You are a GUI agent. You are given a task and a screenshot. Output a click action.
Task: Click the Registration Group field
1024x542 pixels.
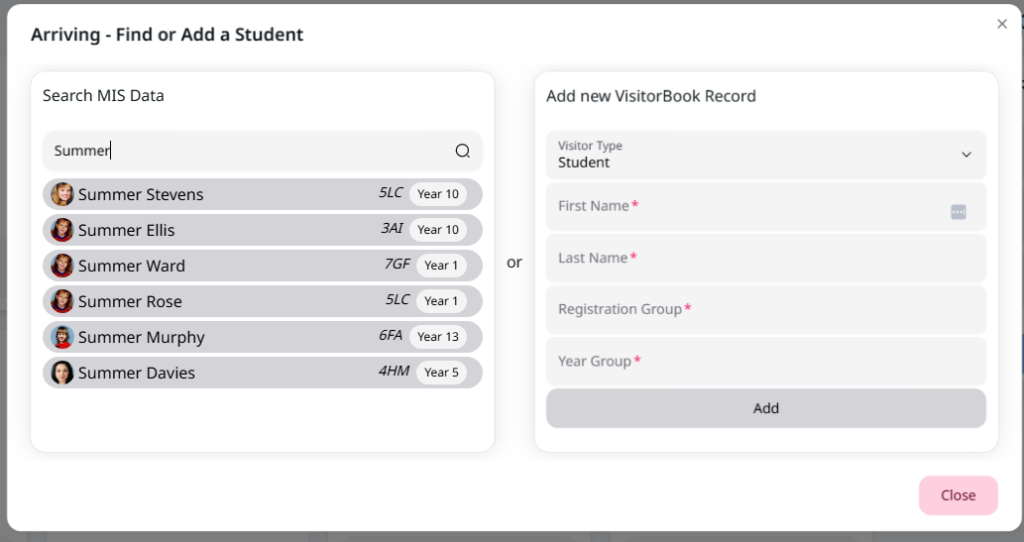coord(766,310)
